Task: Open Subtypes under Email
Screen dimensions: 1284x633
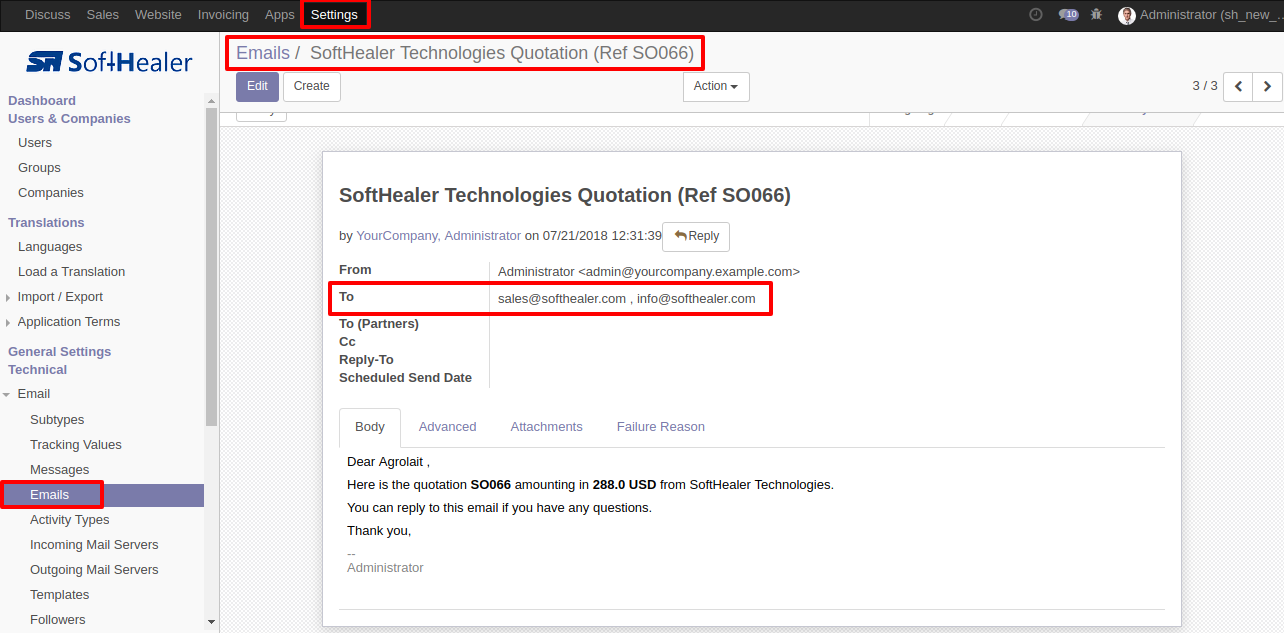Action: point(57,420)
